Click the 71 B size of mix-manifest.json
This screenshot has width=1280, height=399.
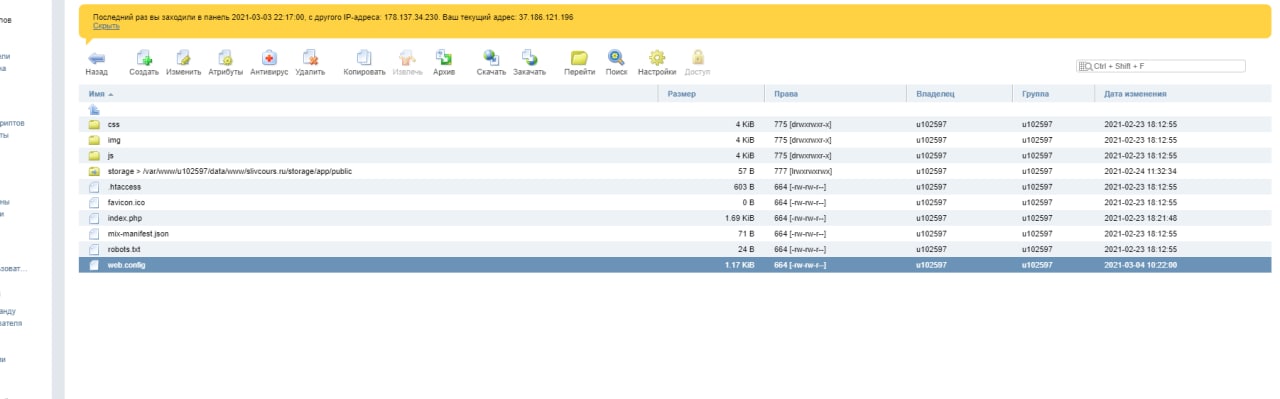pos(745,233)
